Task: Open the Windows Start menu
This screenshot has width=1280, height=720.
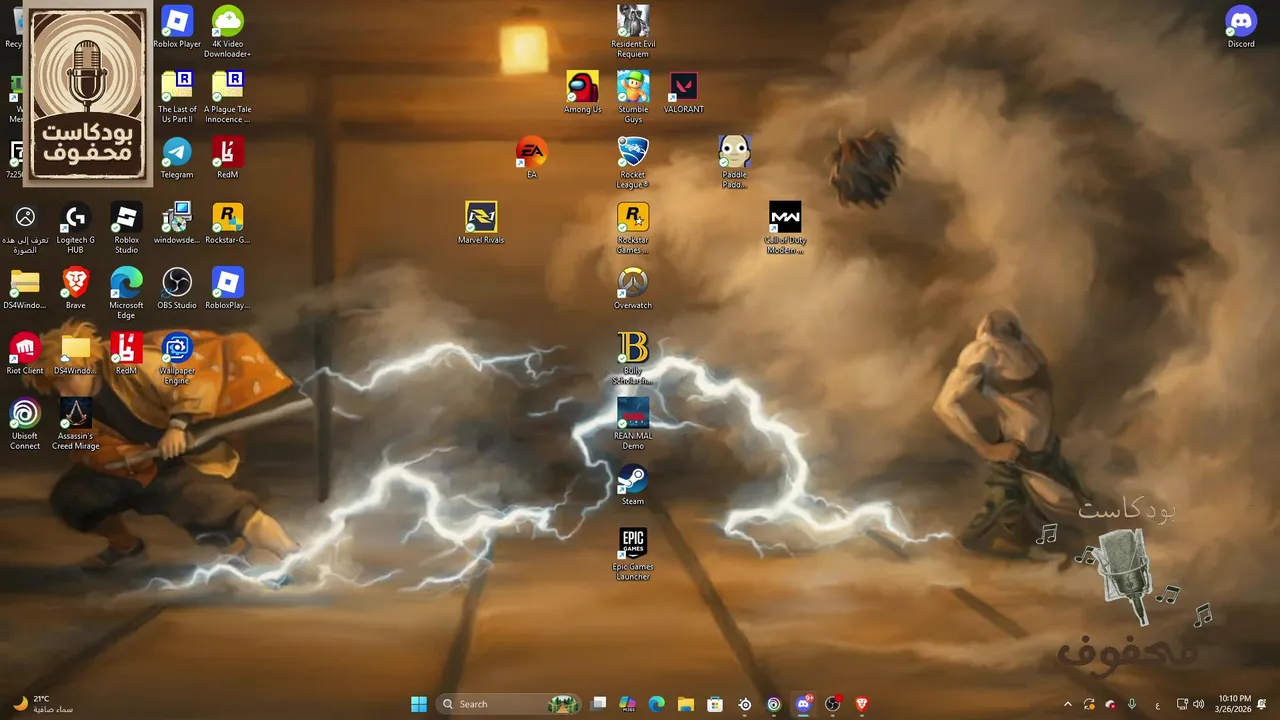Action: (x=419, y=704)
